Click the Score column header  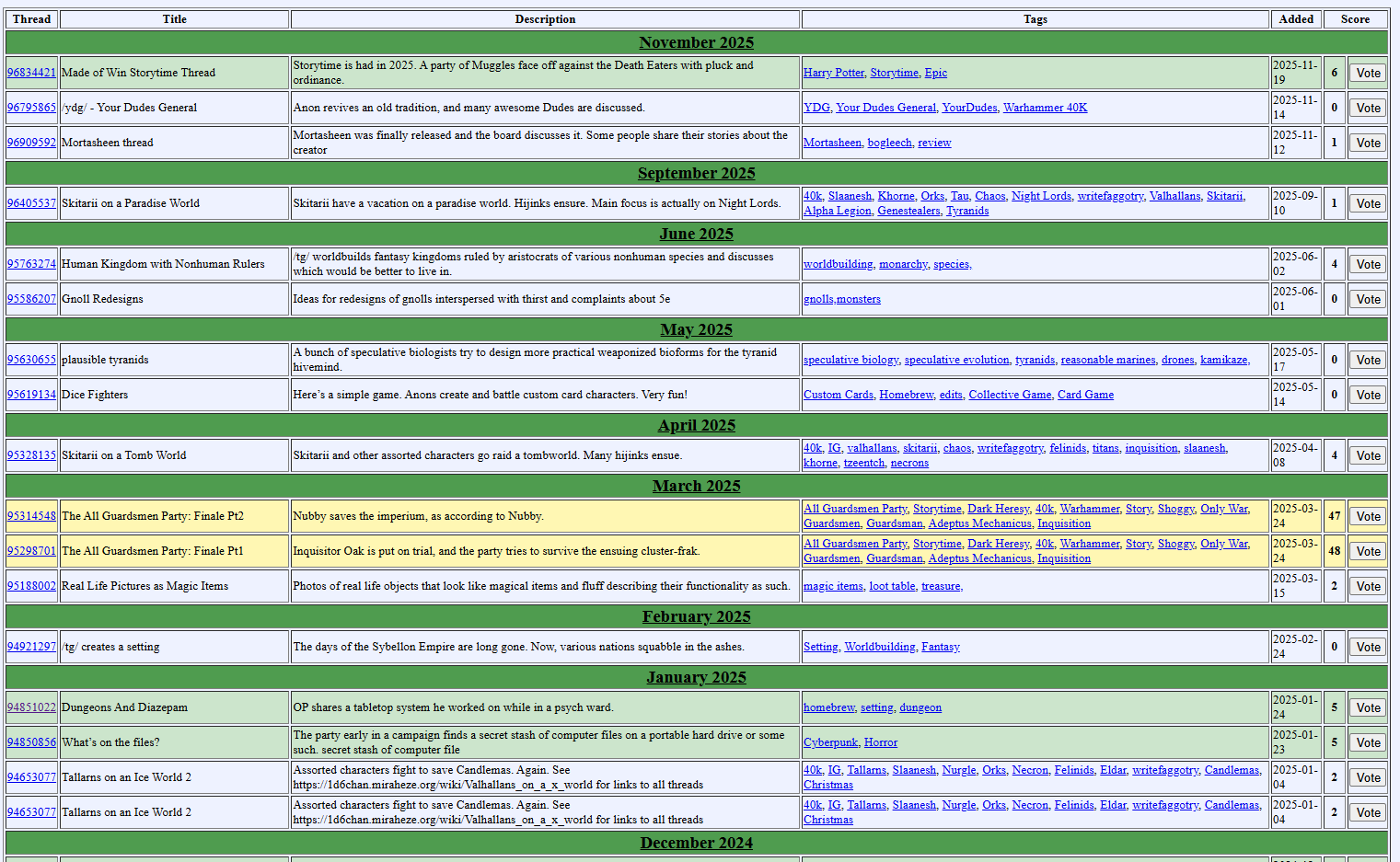[1355, 19]
